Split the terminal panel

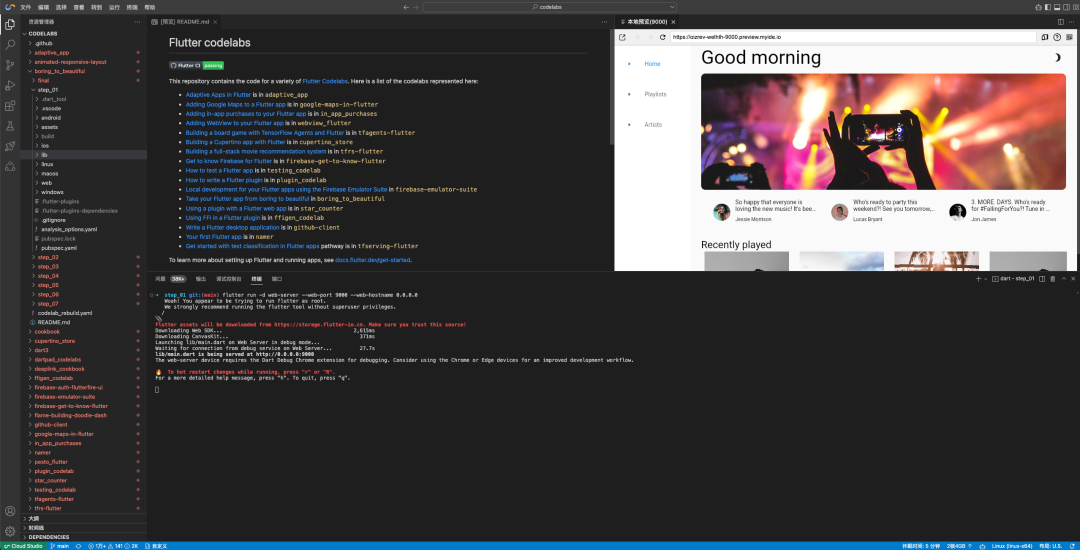click(x=1042, y=279)
